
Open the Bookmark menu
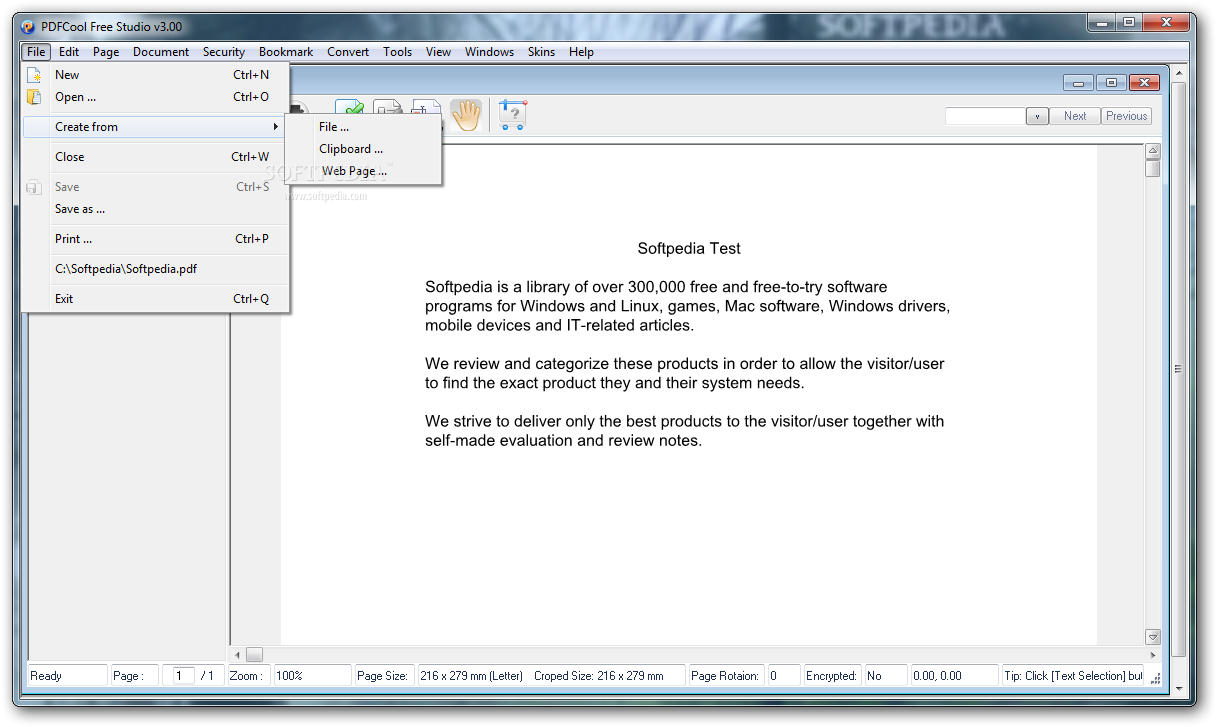286,52
